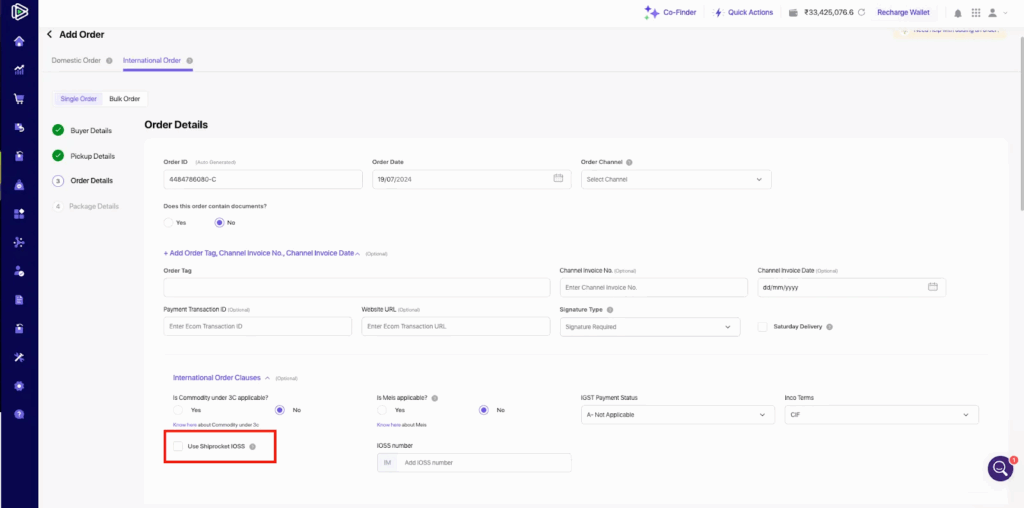Switch to the Domestic Order tab

(76, 61)
